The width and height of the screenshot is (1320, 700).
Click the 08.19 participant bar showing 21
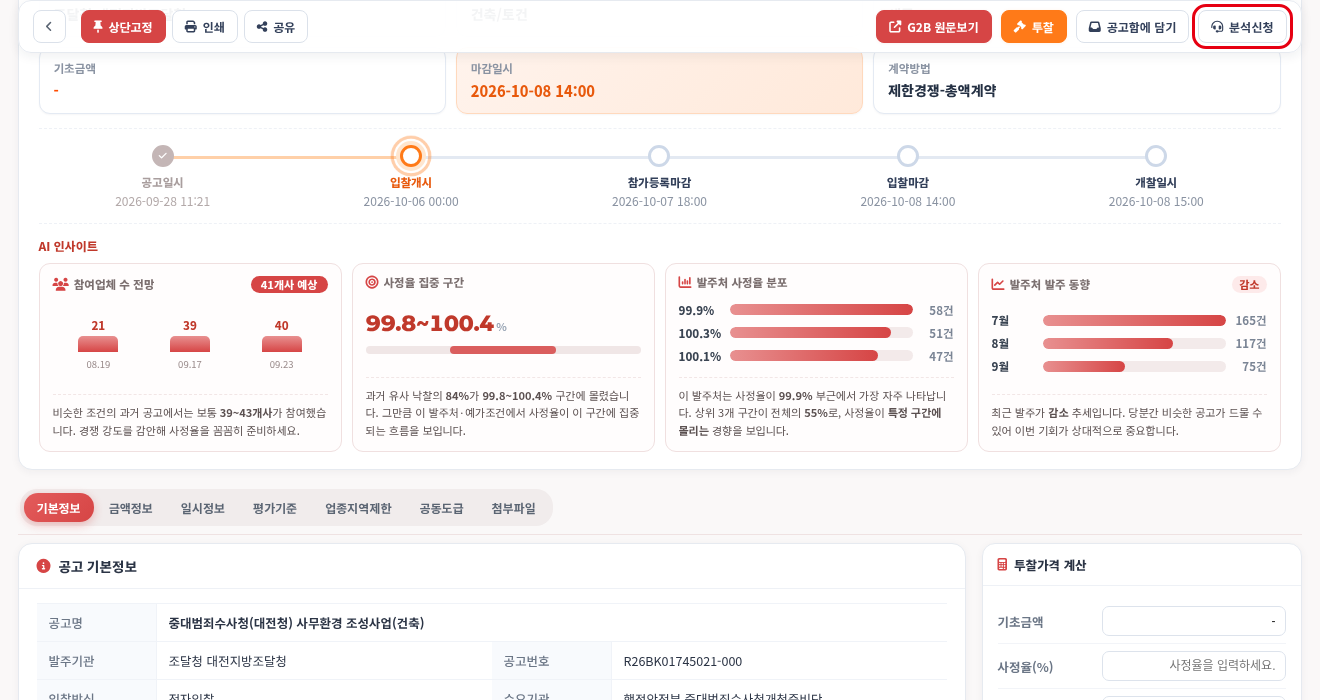[98, 344]
